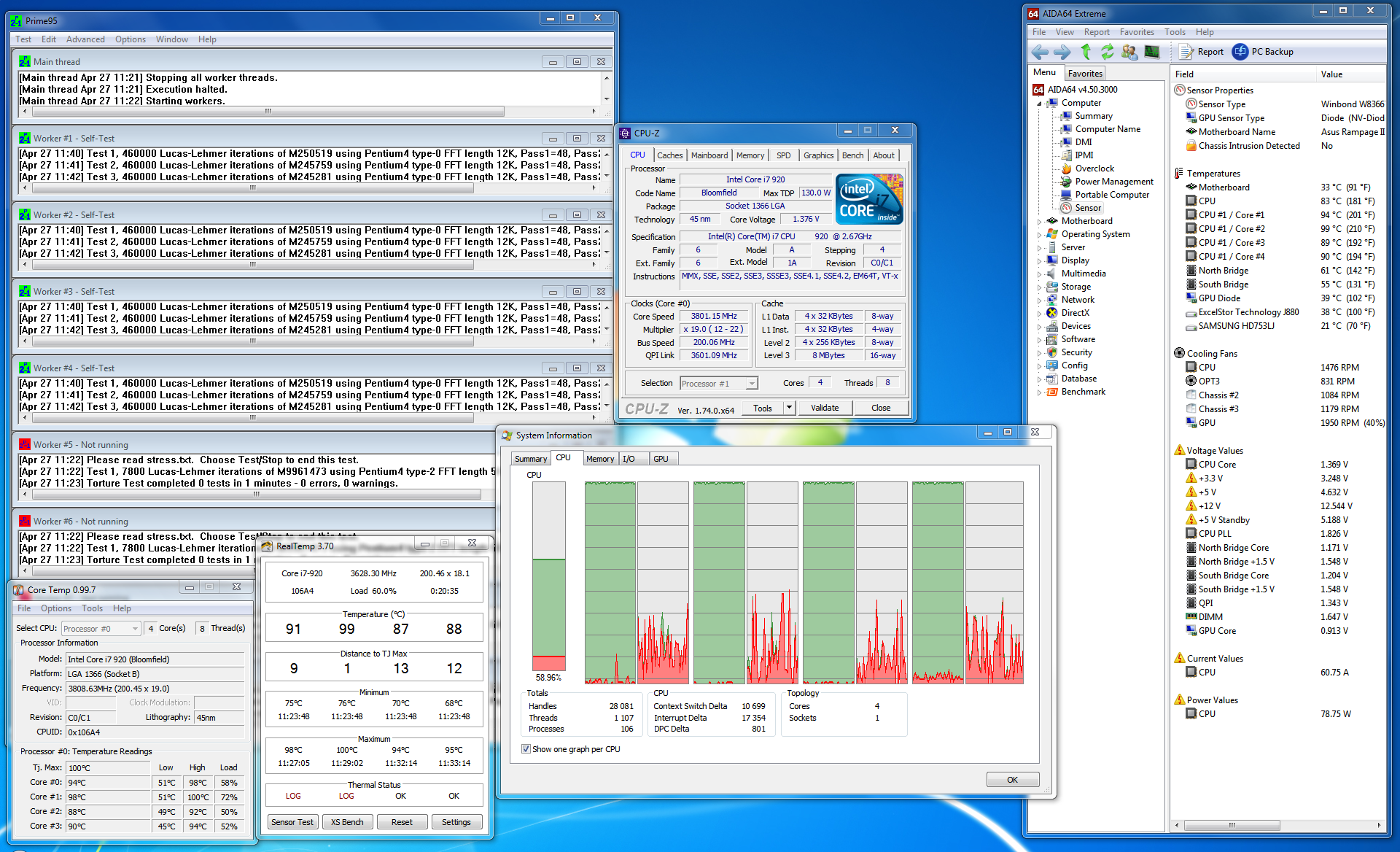Expand the Motherboard tree node
Screen dimensions: 1400x852
click(x=1039, y=221)
